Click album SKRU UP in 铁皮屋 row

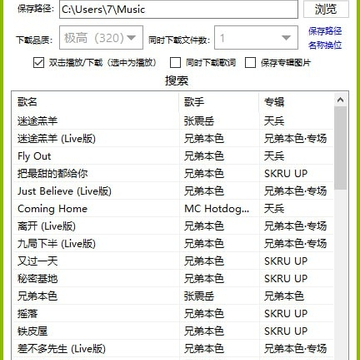pos(286,331)
